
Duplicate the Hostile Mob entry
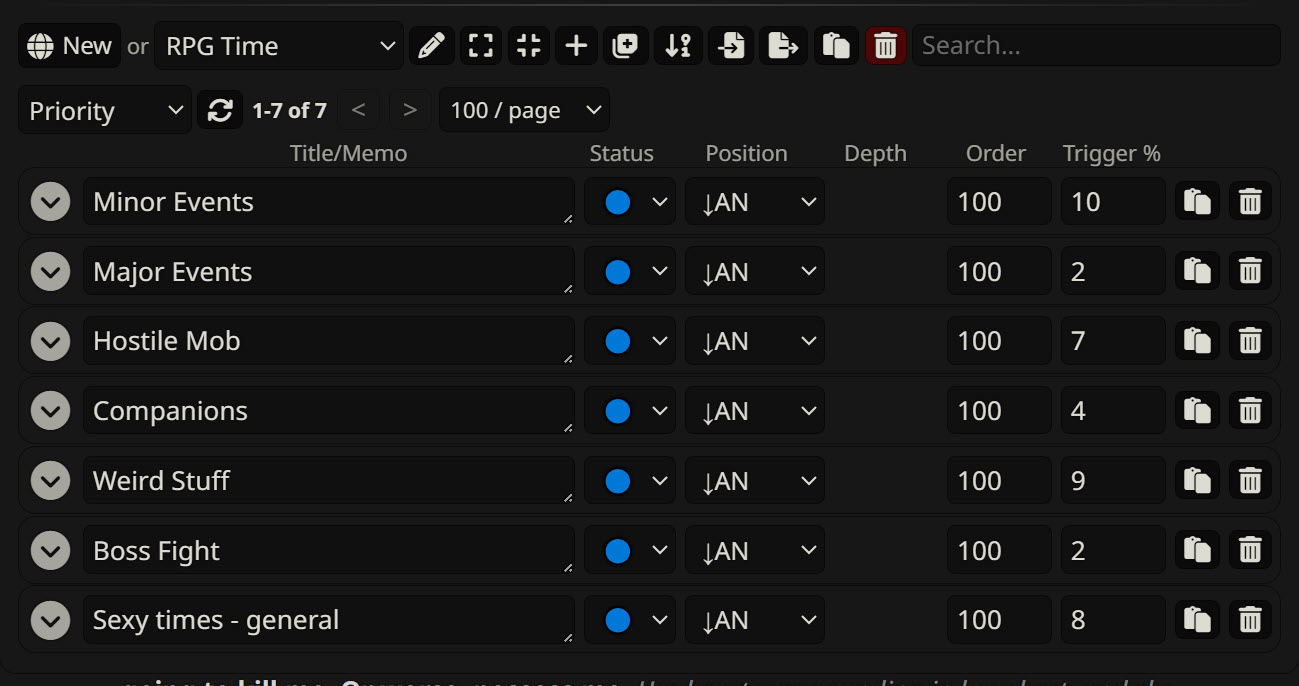(x=1197, y=341)
